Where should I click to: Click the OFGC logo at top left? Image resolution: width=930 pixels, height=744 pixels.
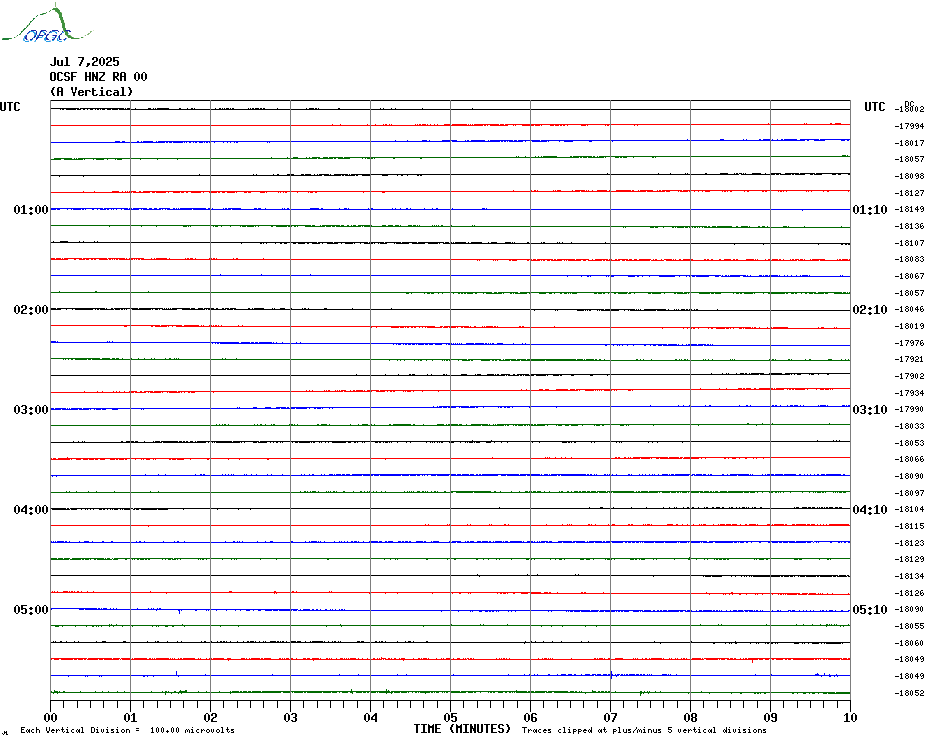[x=46, y=24]
